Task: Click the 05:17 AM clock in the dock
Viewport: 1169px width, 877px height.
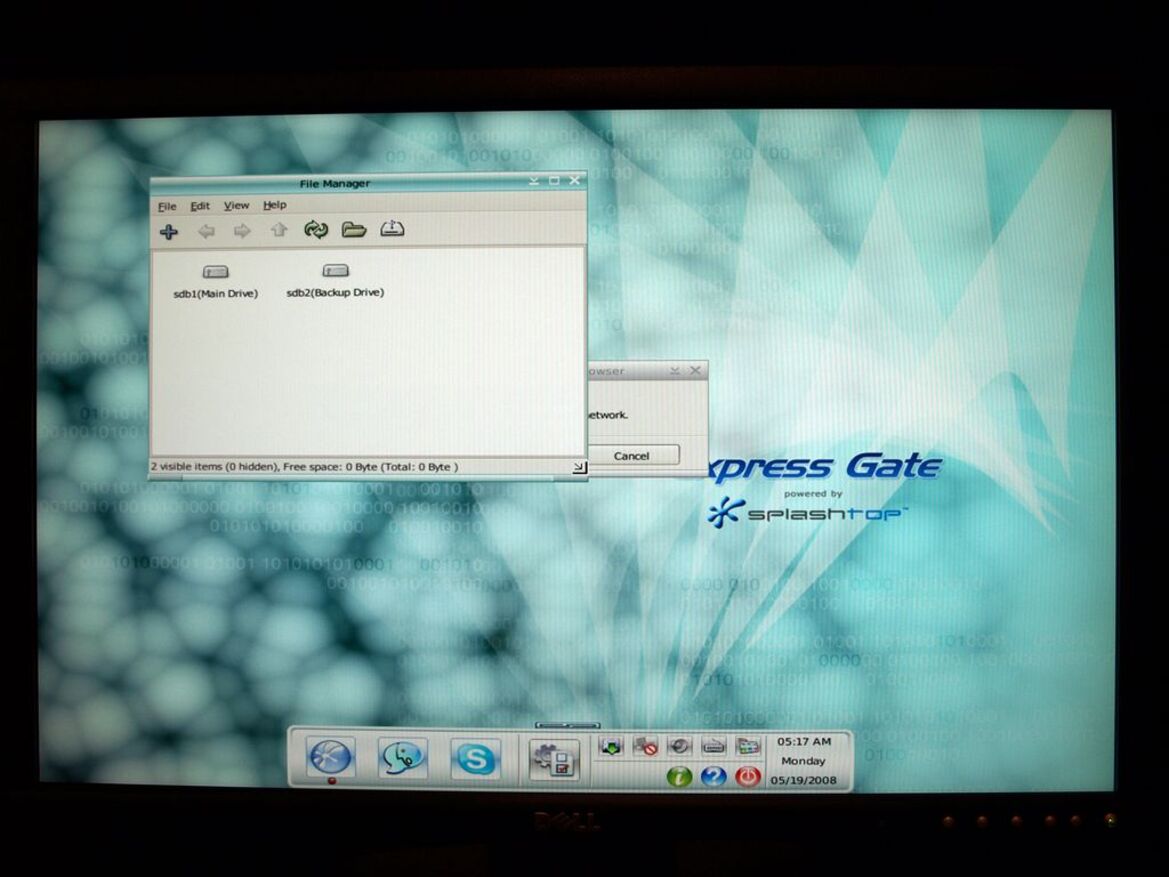Action: coord(804,742)
